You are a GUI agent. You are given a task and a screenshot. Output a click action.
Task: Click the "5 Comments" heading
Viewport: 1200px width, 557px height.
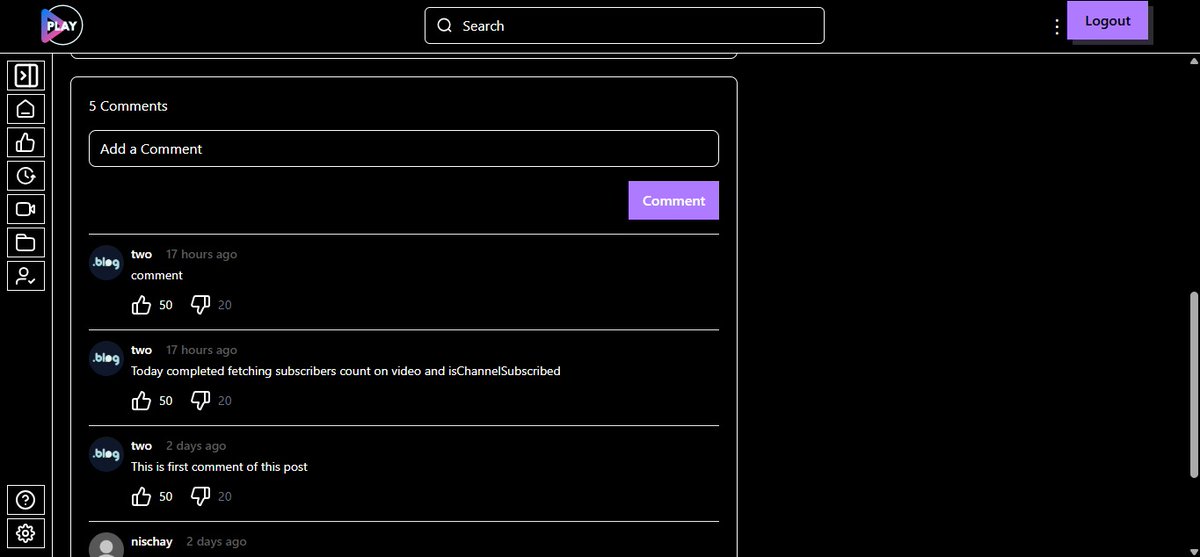(128, 106)
